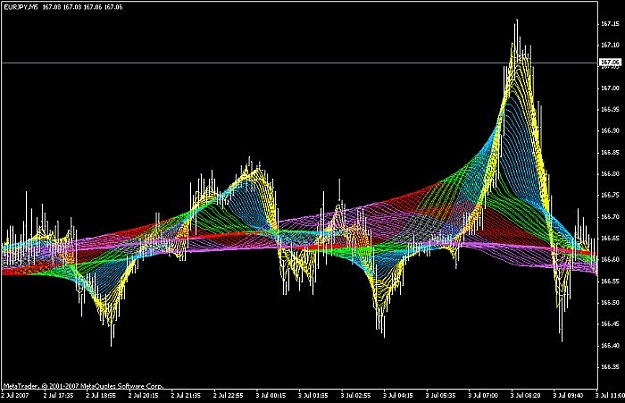Click the 166.55 price axis label

[x=610, y=281]
